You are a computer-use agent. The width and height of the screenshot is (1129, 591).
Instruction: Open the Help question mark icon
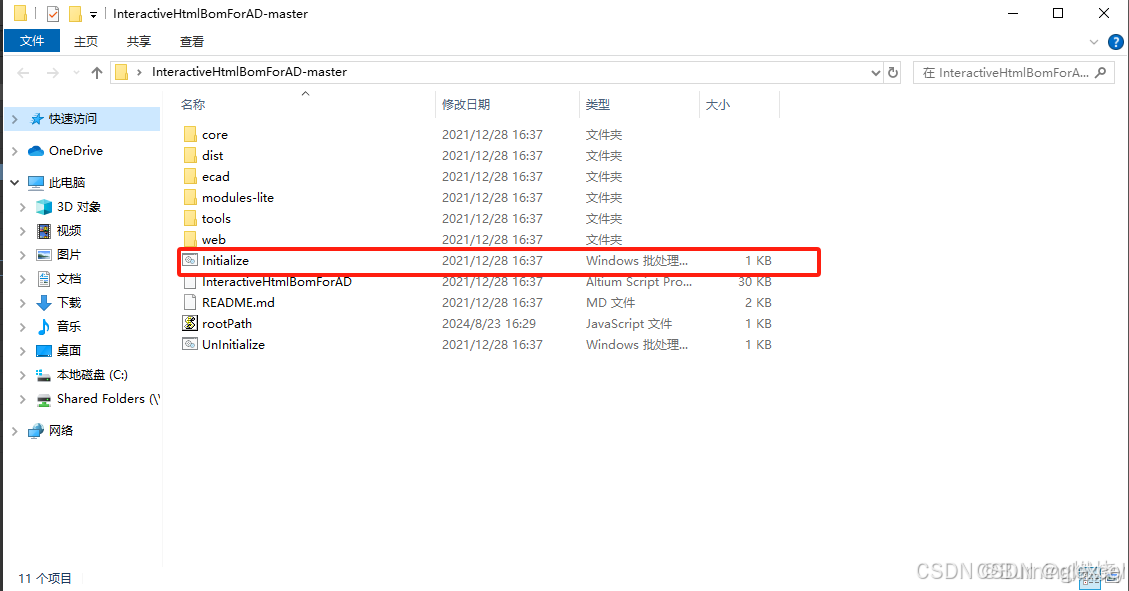click(x=1115, y=42)
